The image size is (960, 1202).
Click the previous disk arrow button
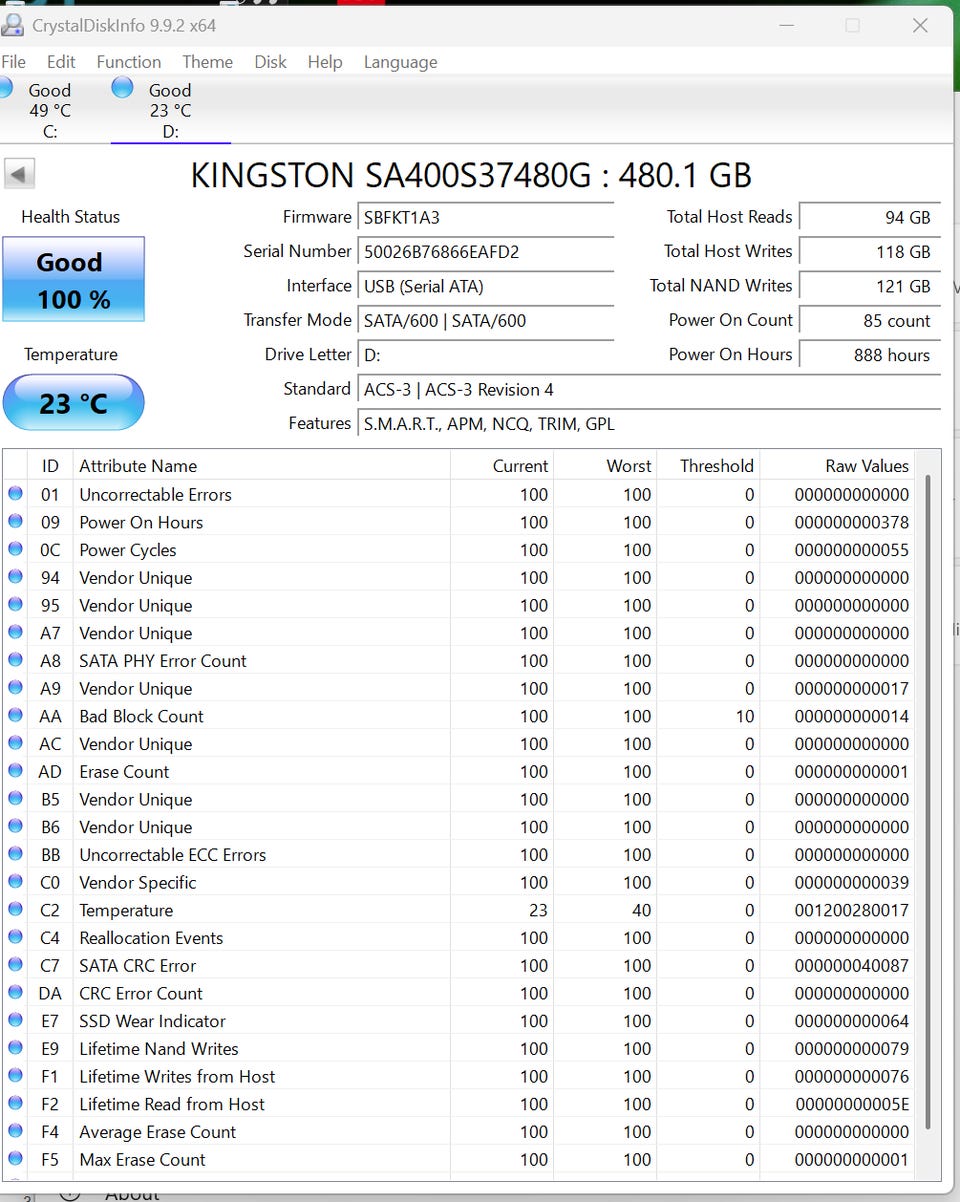[20, 173]
